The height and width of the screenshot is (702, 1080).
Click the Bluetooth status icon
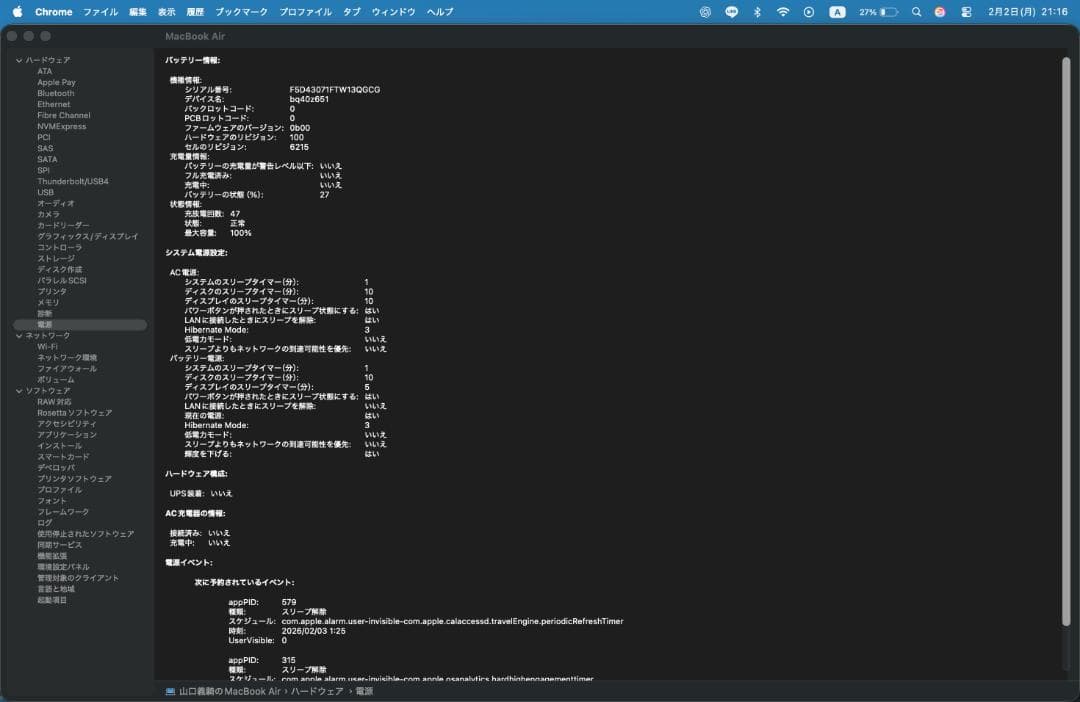coord(757,12)
